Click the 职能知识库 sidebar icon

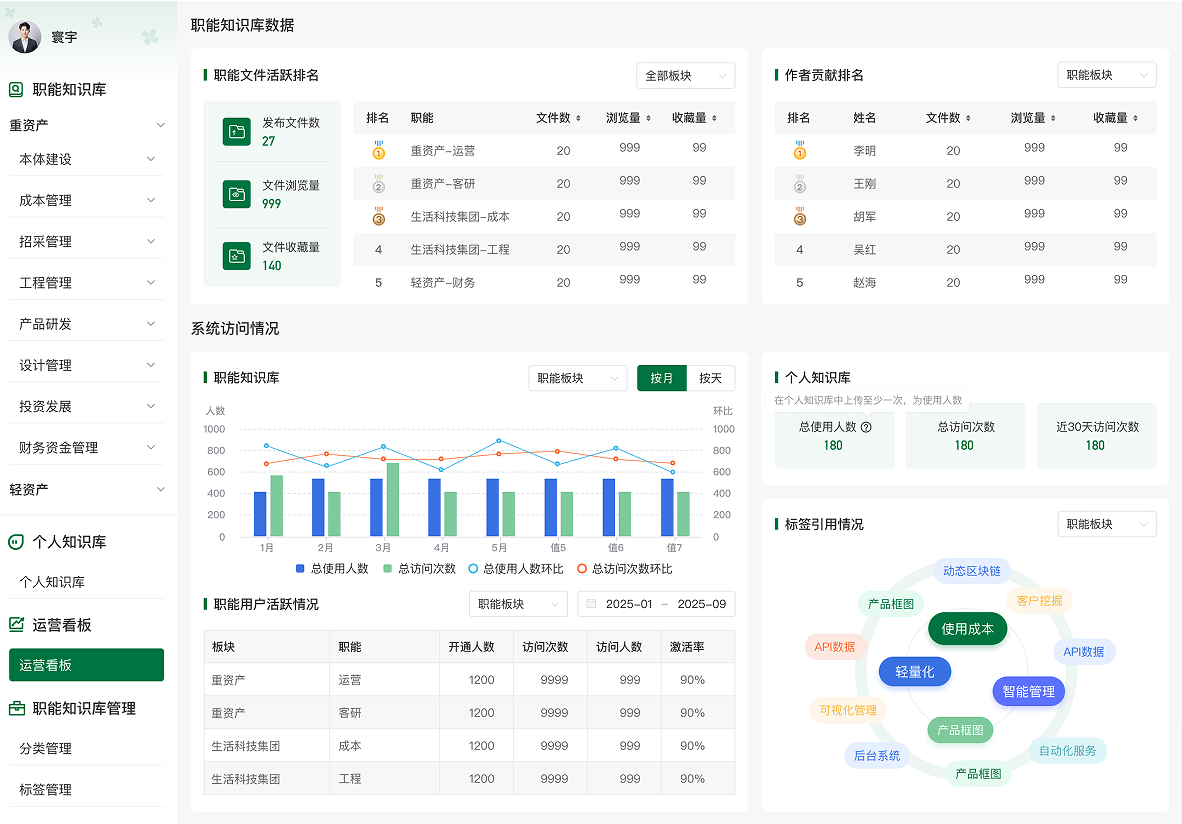(x=16, y=90)
